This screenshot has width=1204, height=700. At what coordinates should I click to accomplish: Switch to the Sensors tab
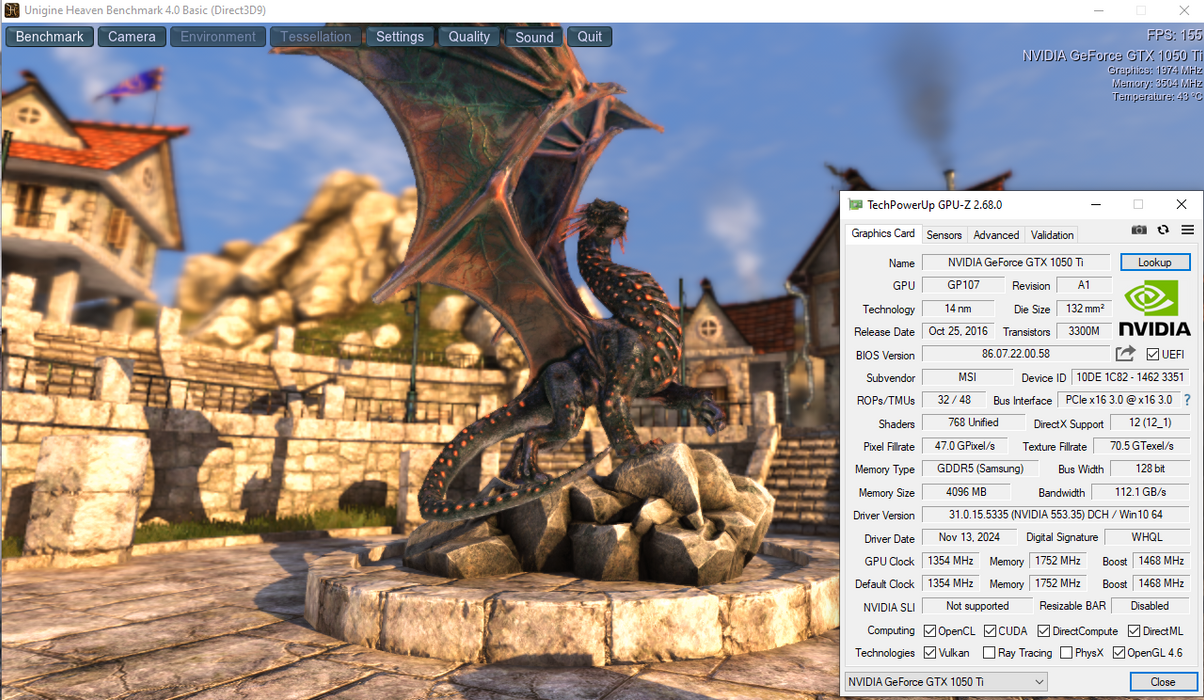(944, 235)
